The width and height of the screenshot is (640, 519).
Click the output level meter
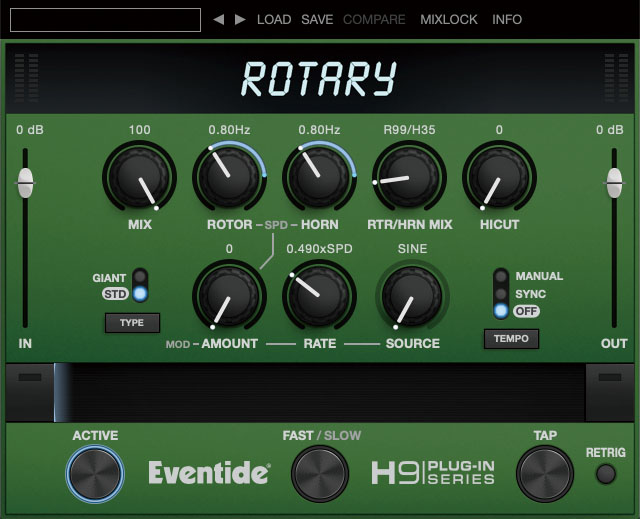(616, 78)
